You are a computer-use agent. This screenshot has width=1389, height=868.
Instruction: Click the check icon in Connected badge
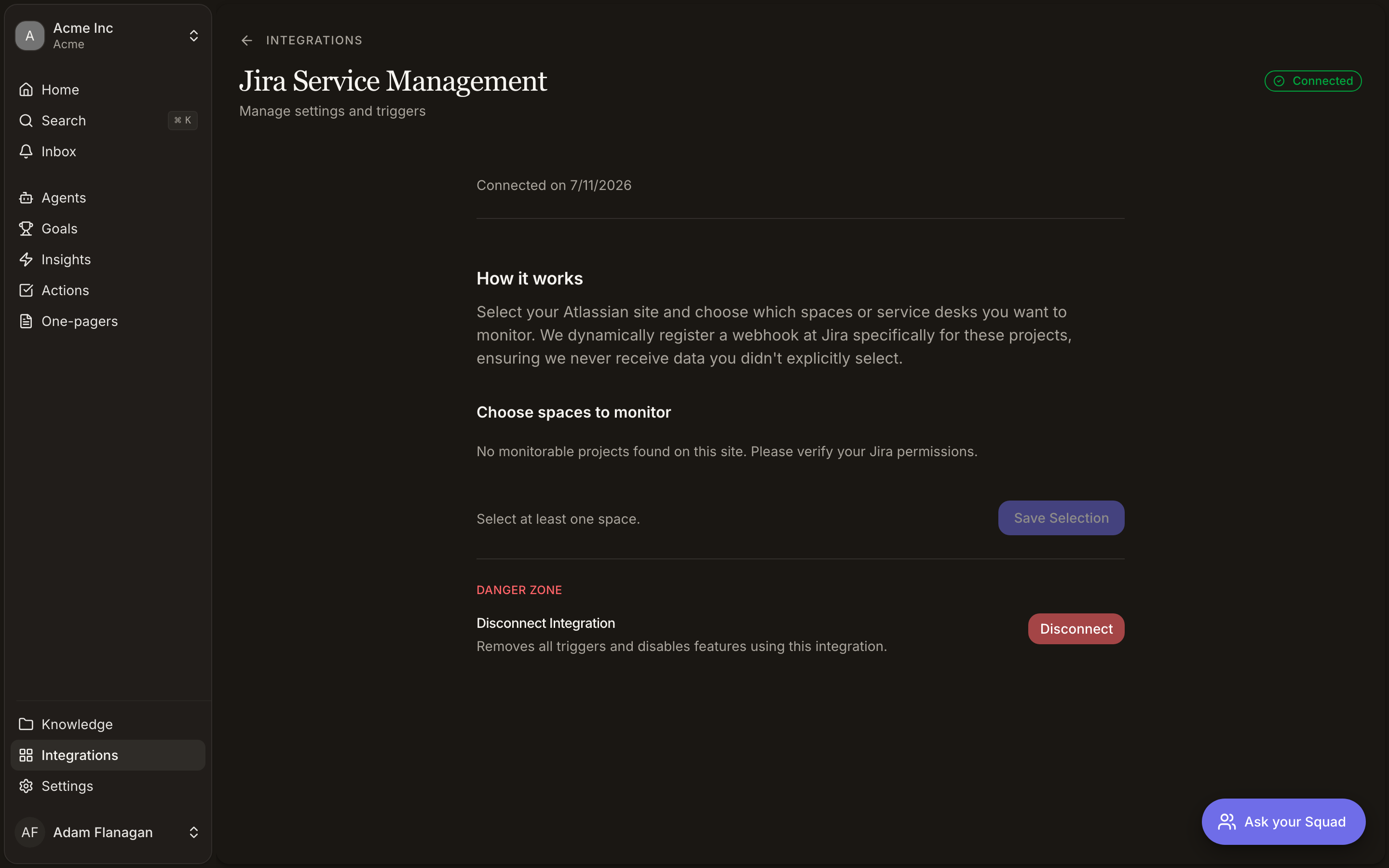tap(1279, 81)
